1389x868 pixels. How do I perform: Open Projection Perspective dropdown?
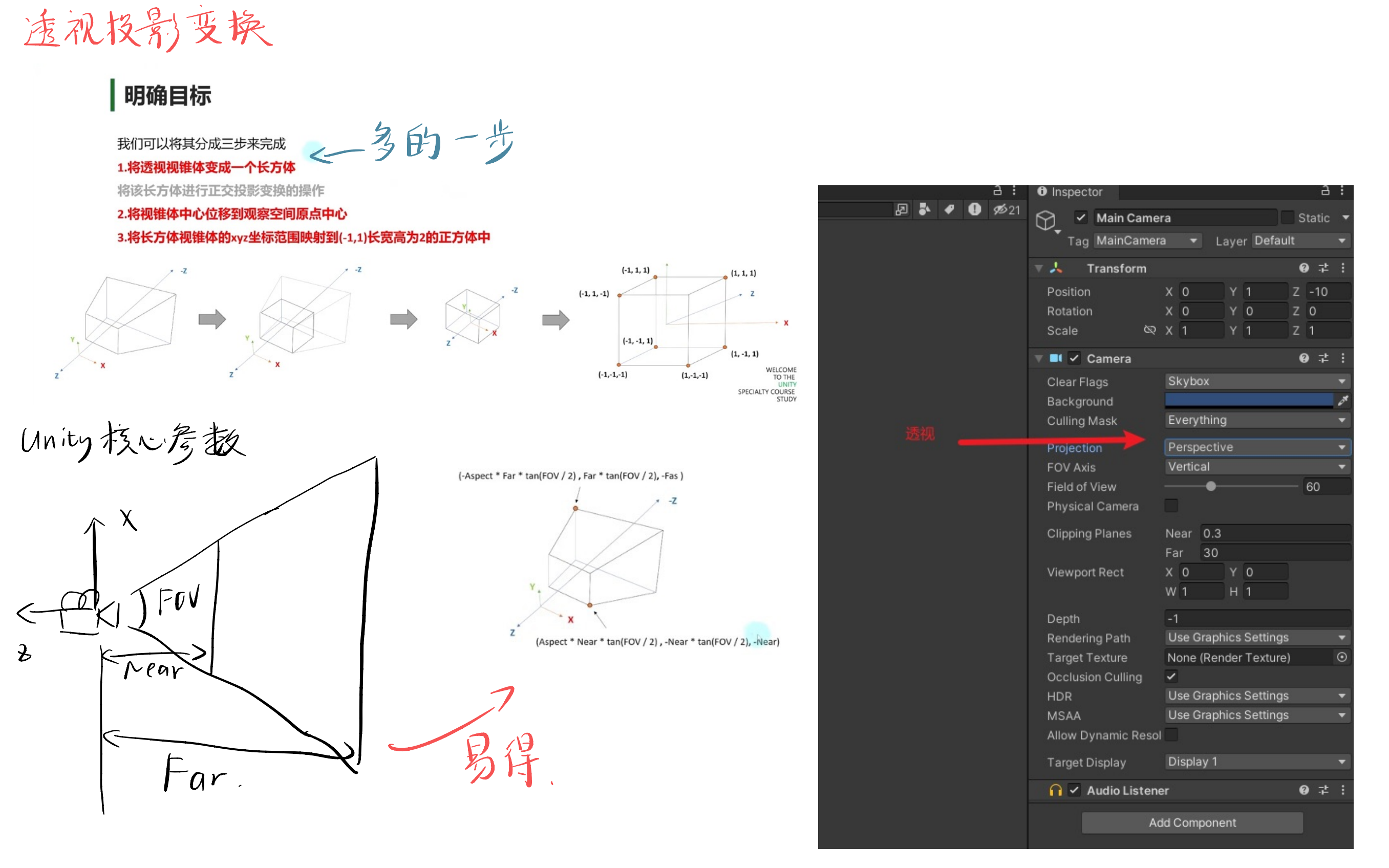tap(1257, 447)
